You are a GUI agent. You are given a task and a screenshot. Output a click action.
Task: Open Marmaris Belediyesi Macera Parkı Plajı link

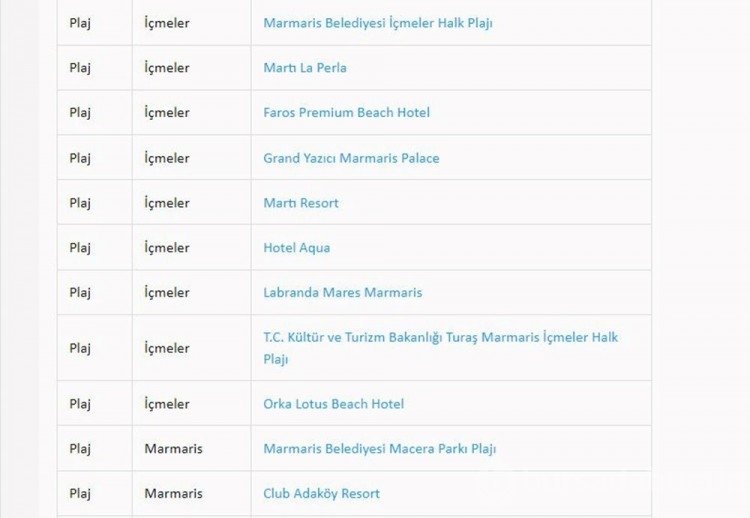click(x=379, y=449)
